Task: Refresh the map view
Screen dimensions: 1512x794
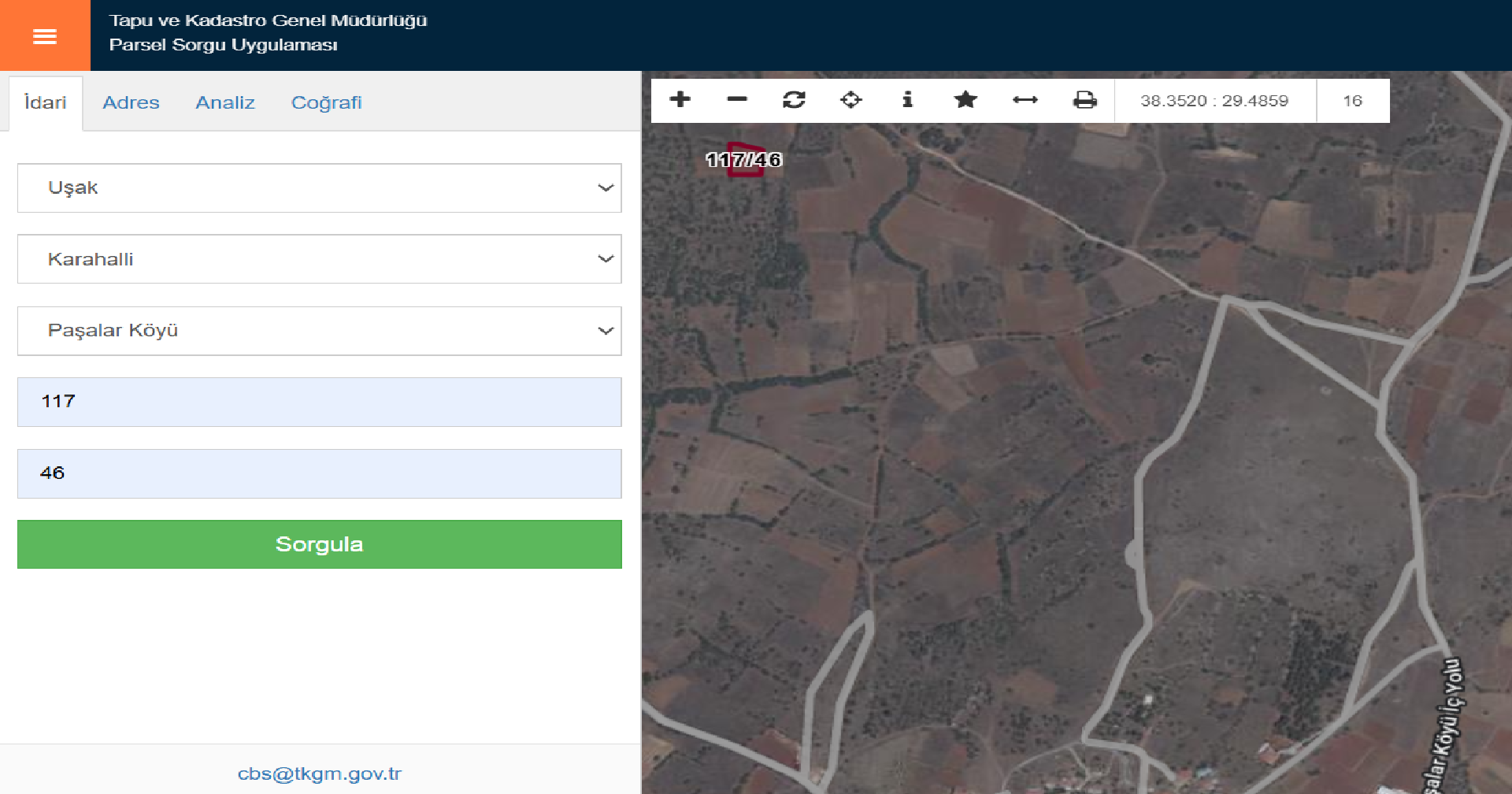Action: coord(794,99)
